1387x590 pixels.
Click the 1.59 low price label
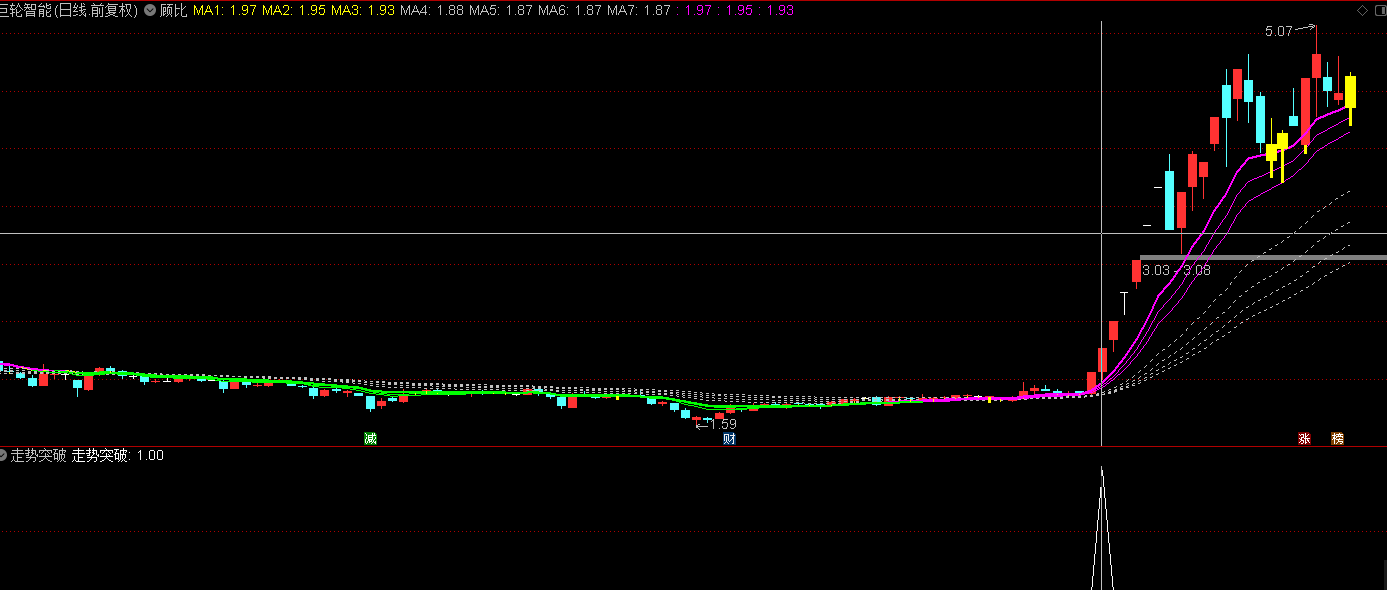pos(723,424)
